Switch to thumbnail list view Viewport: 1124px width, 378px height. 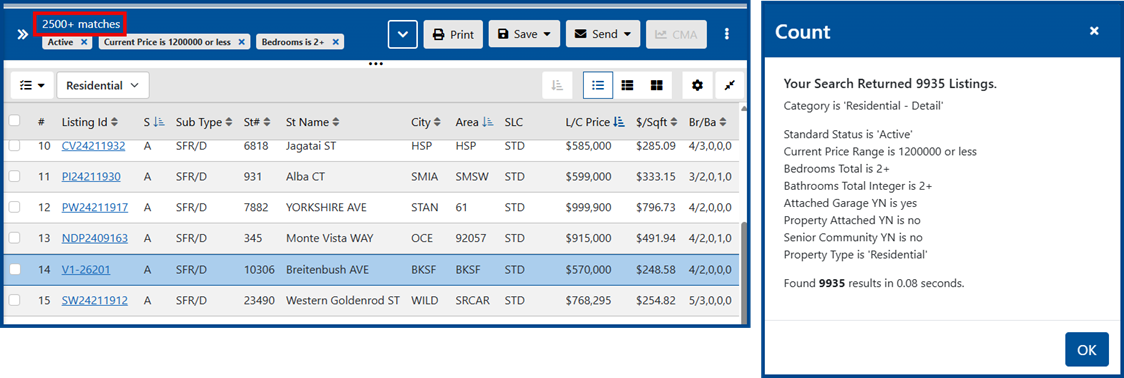click(x=627, y=85)
